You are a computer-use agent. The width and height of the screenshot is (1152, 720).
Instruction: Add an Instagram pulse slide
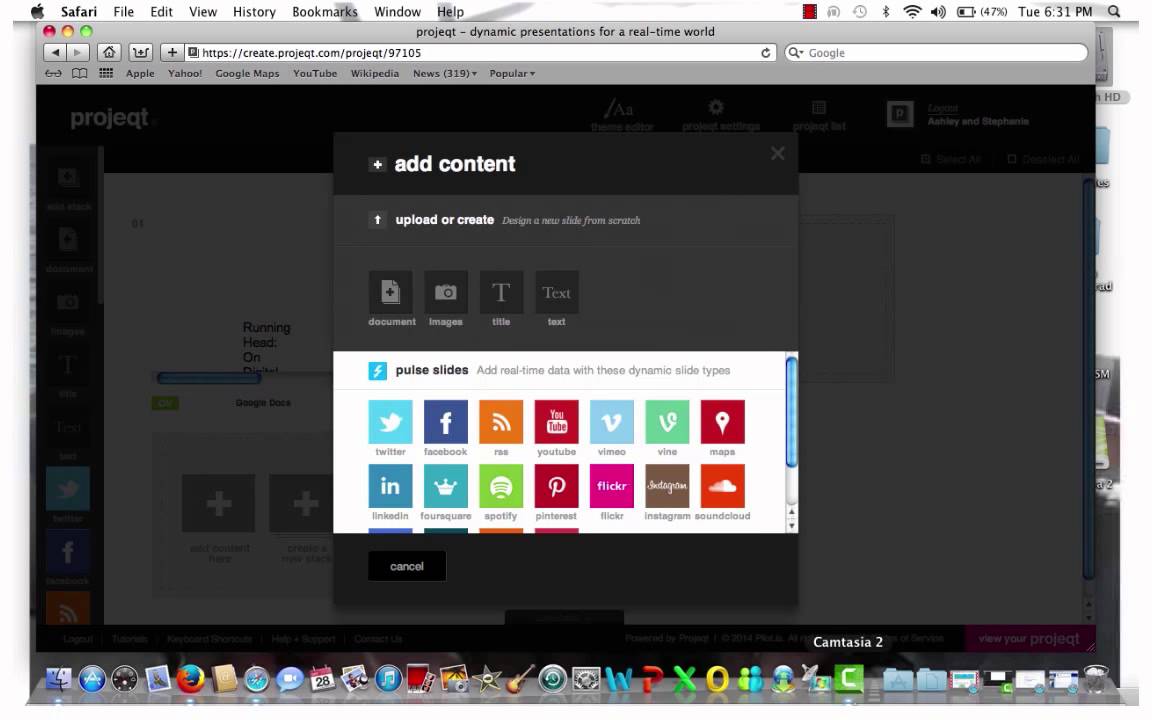[x=667, y=486]
